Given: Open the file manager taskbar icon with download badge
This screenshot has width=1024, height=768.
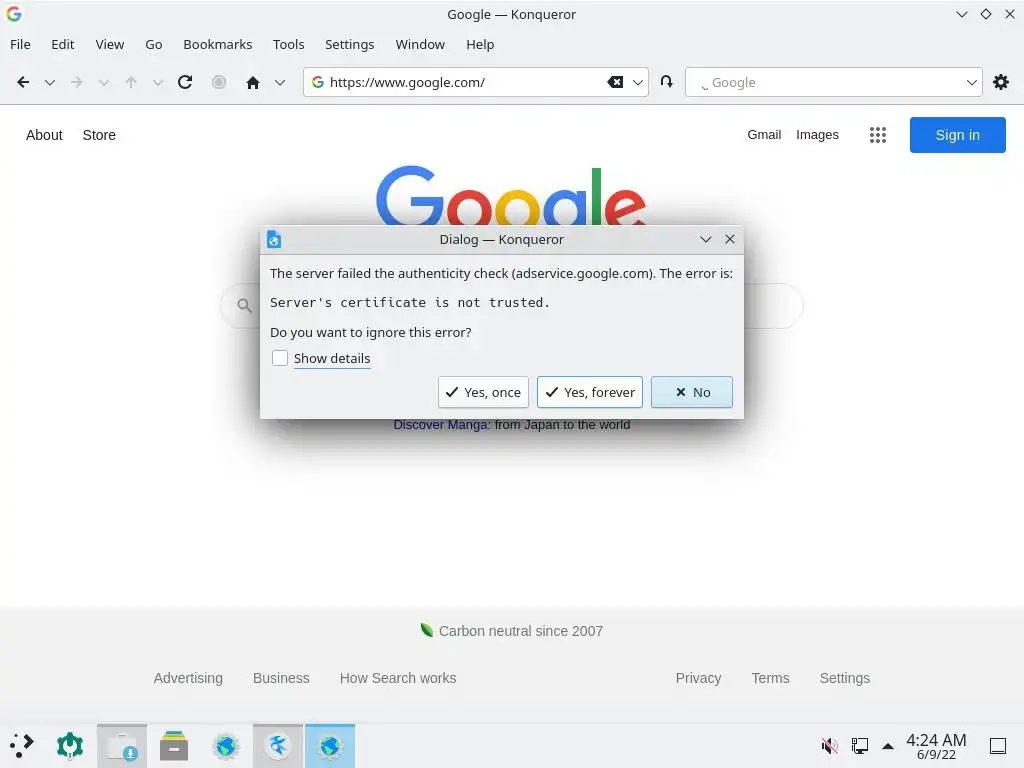Looking at the screenshot, I should point(122,746).
